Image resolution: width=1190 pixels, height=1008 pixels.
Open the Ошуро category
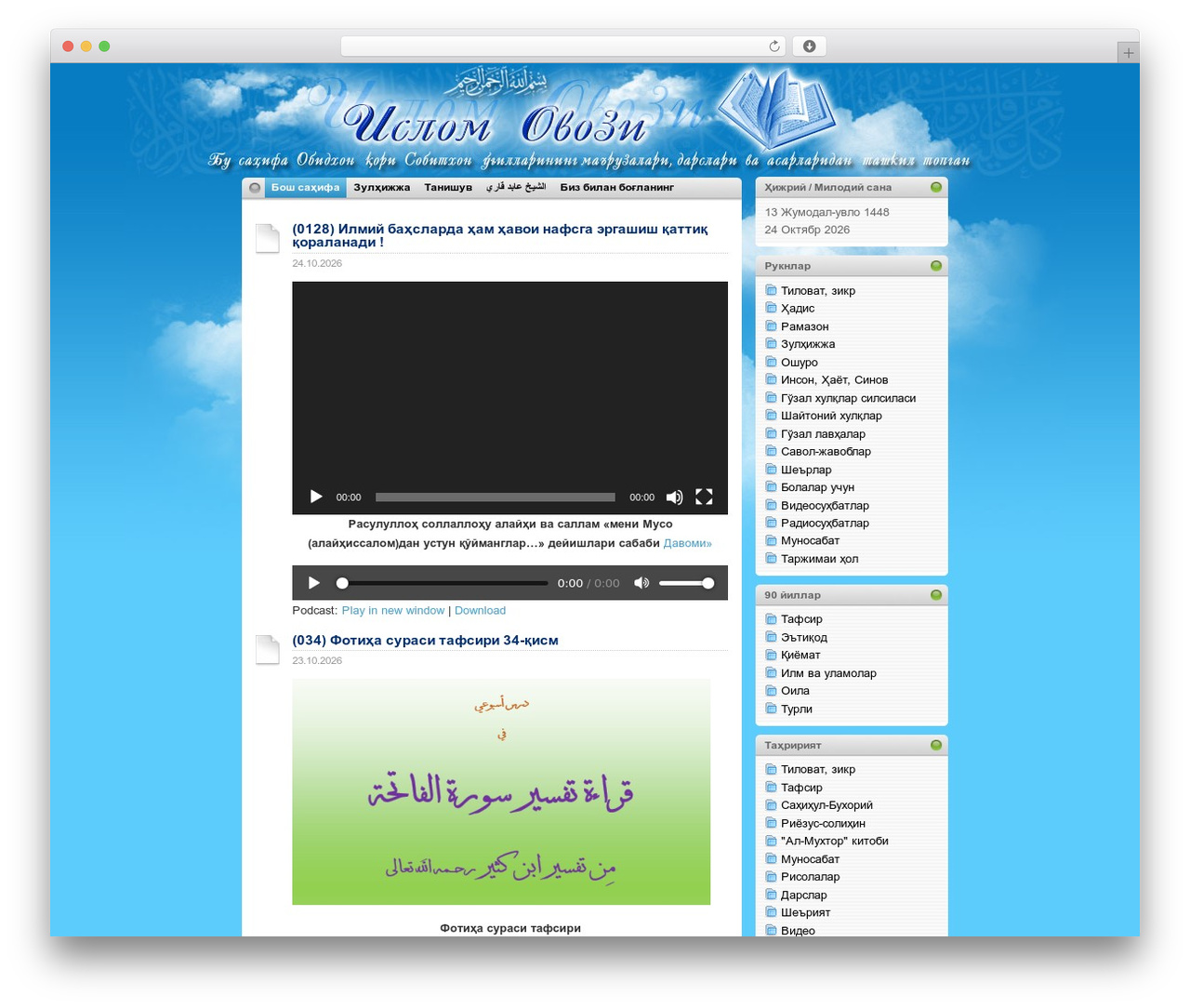[x=800, y=363]
